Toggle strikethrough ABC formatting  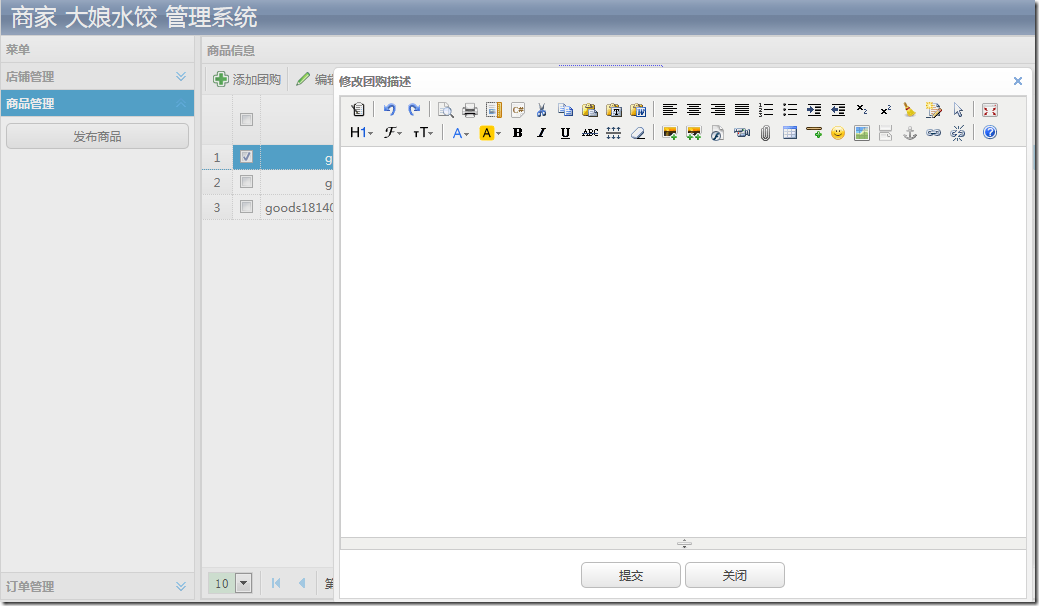590,132
